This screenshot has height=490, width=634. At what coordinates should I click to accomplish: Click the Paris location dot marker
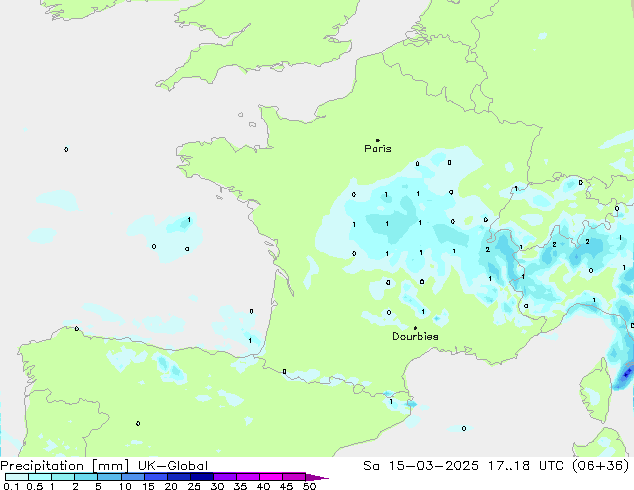coord(378,140)
